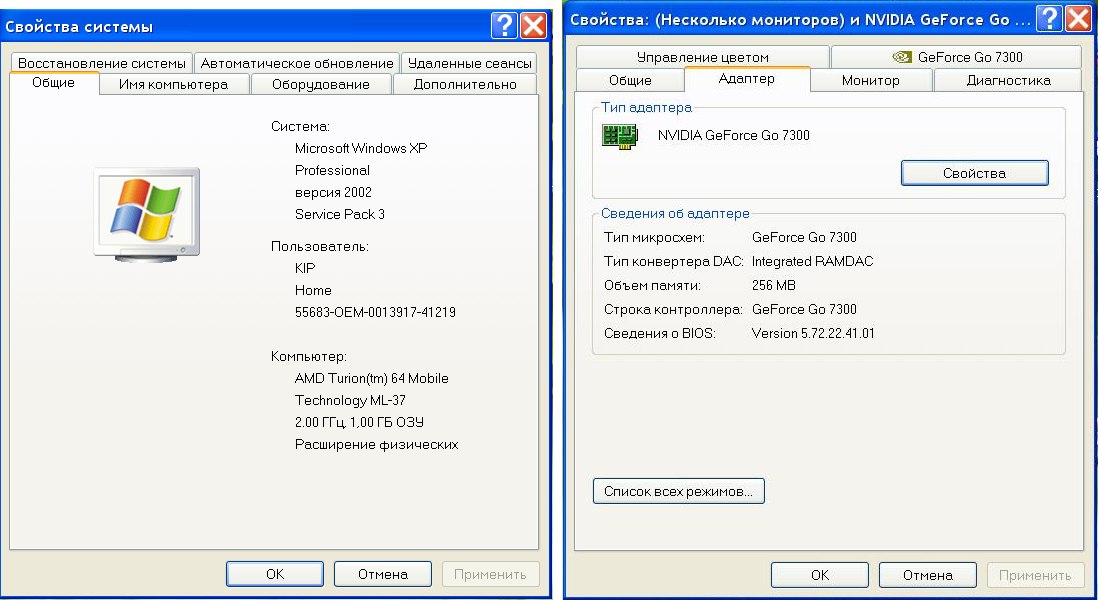Close the NVIDIA GeForce Go properties window

point(1078,18)
